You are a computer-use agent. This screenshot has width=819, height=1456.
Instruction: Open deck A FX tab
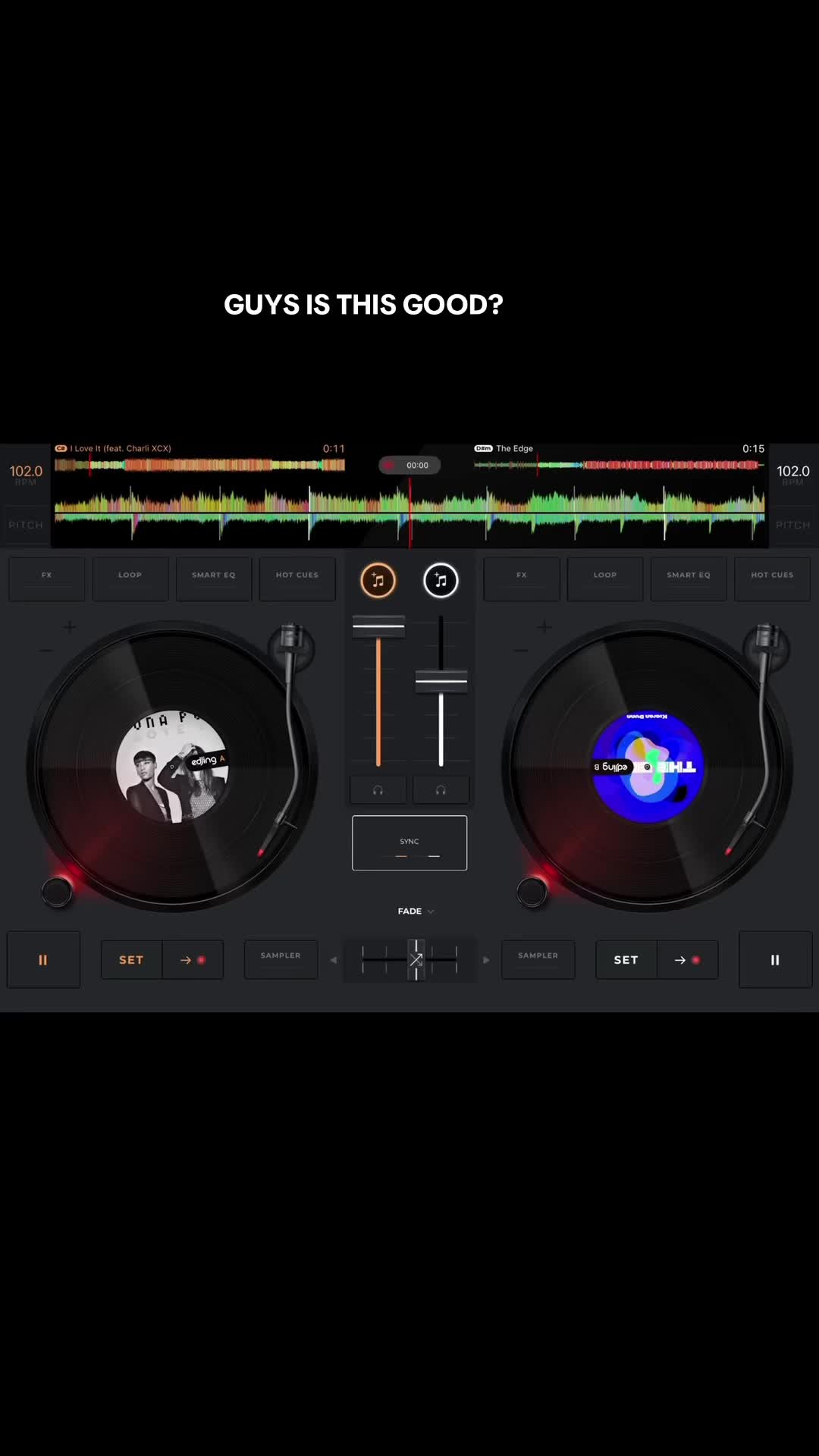[47, 579]
